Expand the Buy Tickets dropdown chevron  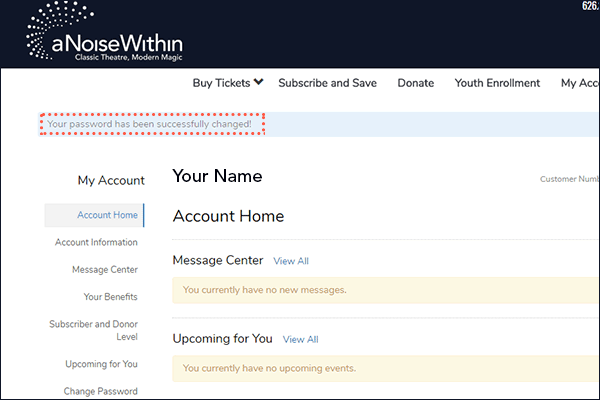tap(258, 82)
